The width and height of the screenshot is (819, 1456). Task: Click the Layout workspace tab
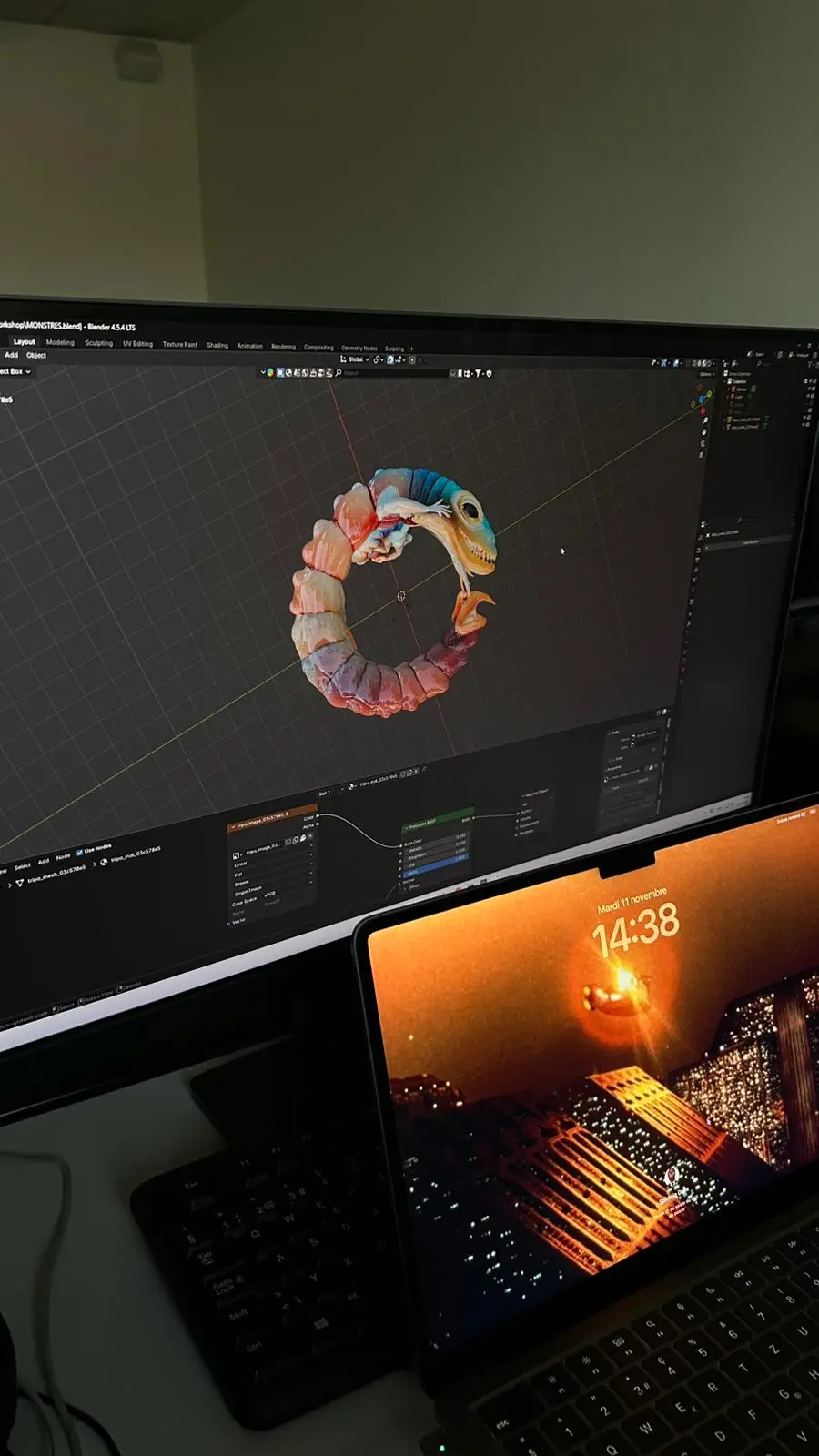[x=24, y=341]
